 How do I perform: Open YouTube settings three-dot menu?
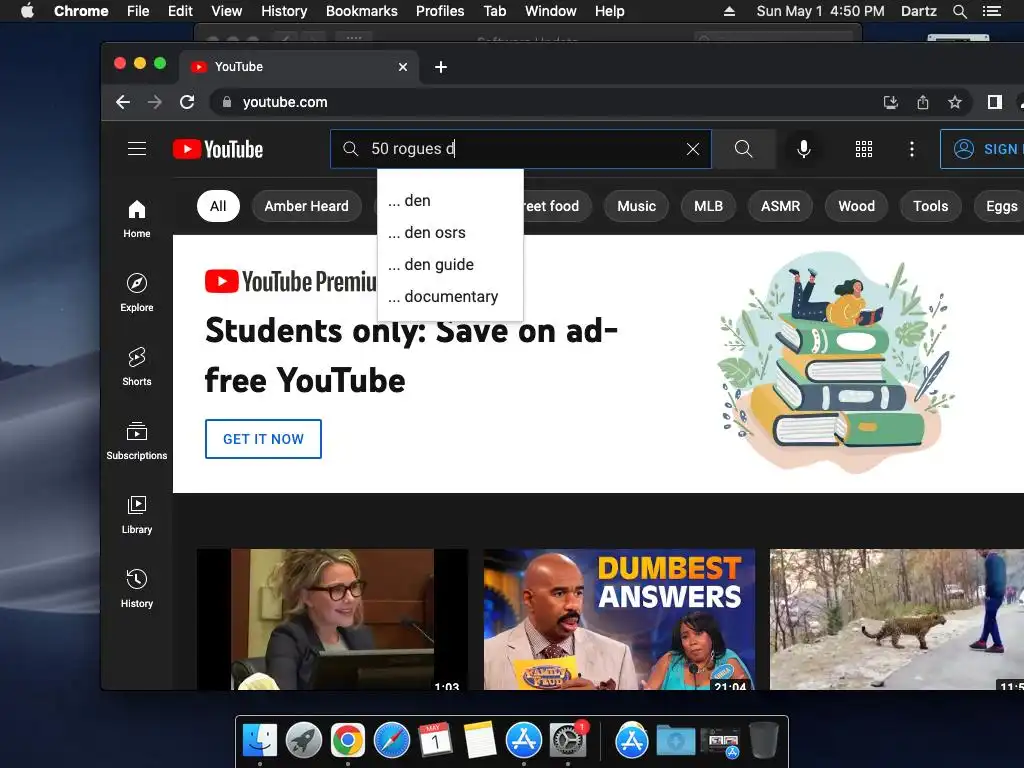pos(912,149)
